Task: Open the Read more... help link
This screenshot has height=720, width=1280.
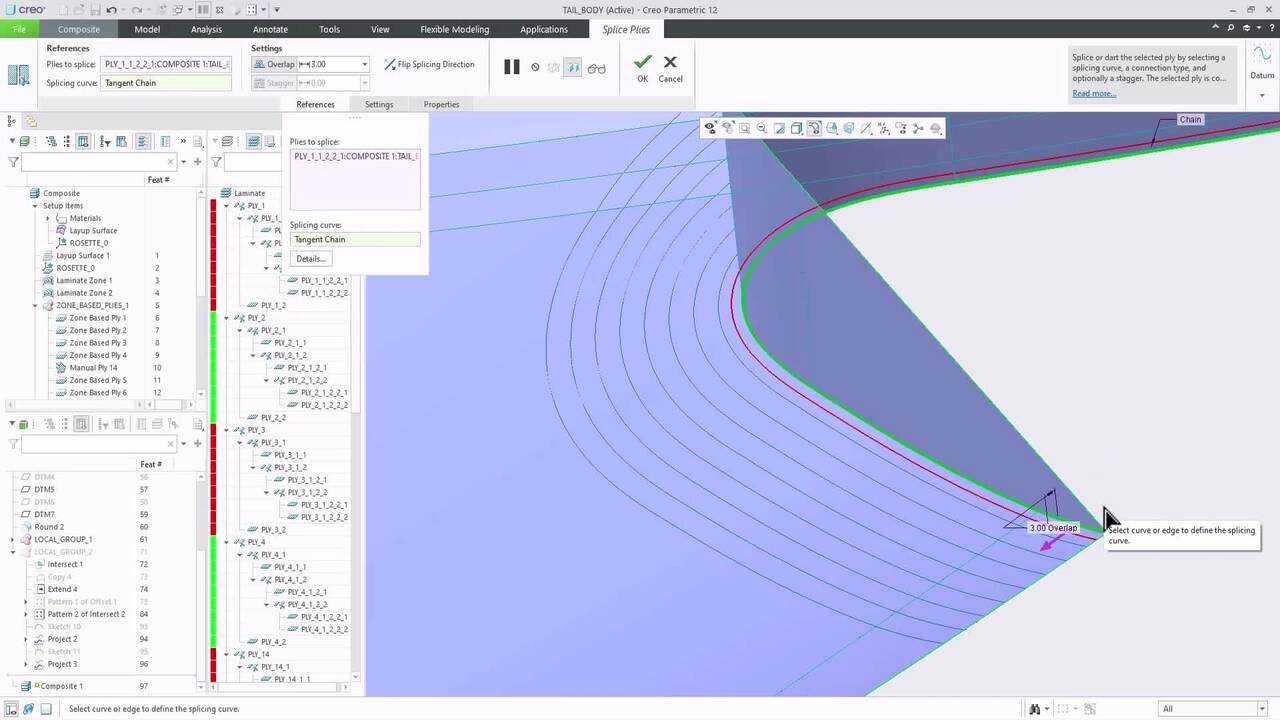Action: 1094,93
